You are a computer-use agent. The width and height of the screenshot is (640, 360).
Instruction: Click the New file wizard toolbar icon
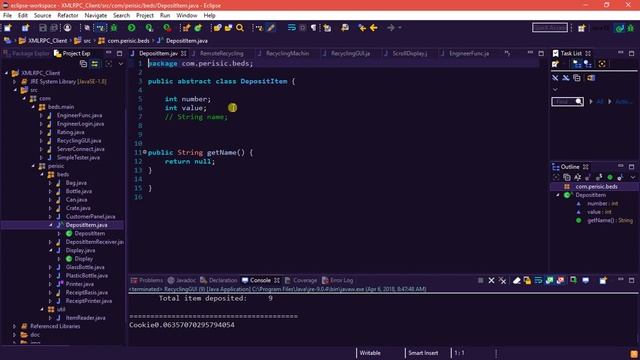8,28
